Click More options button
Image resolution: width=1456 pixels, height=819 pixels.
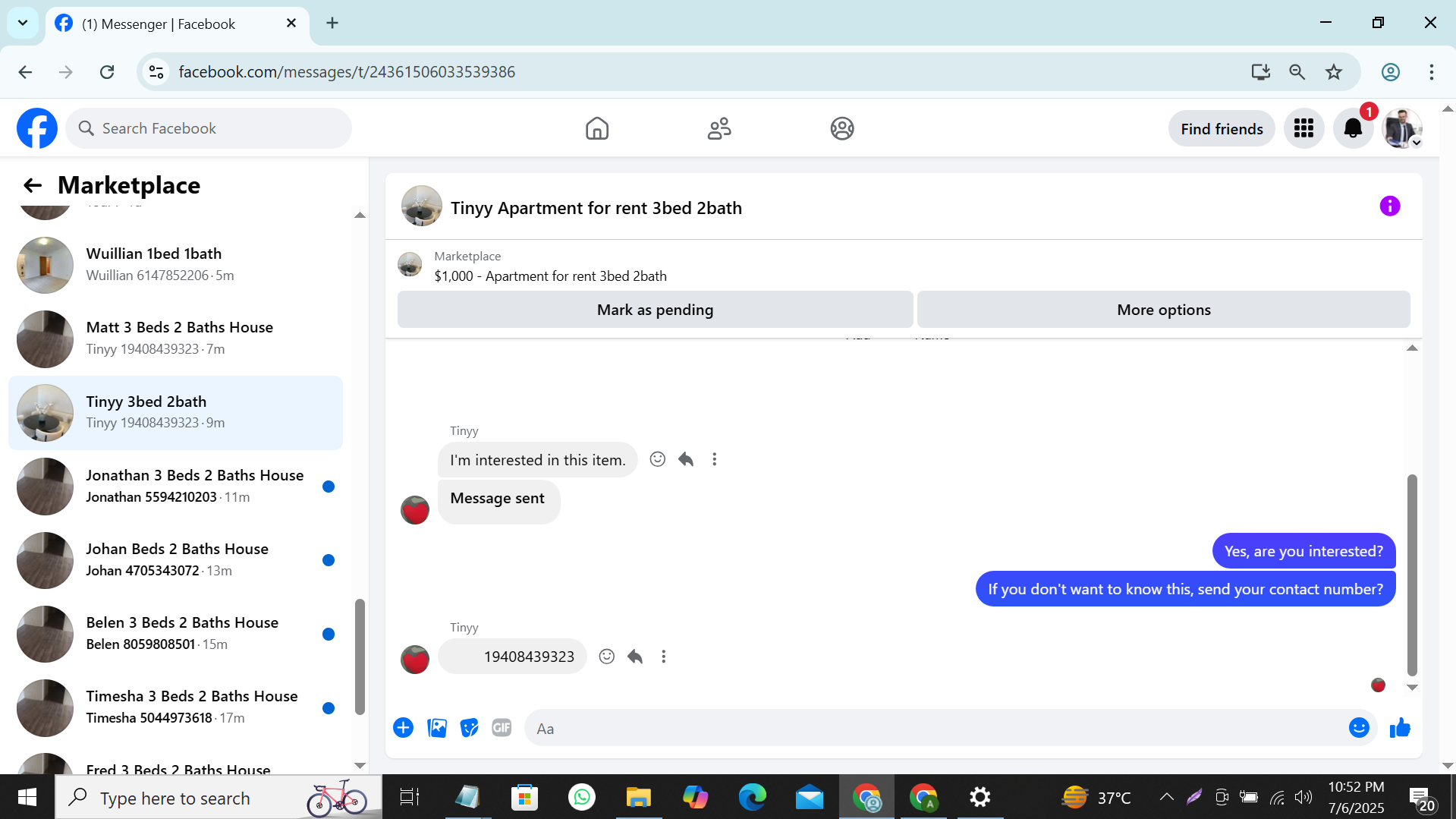click(1163, 310)
